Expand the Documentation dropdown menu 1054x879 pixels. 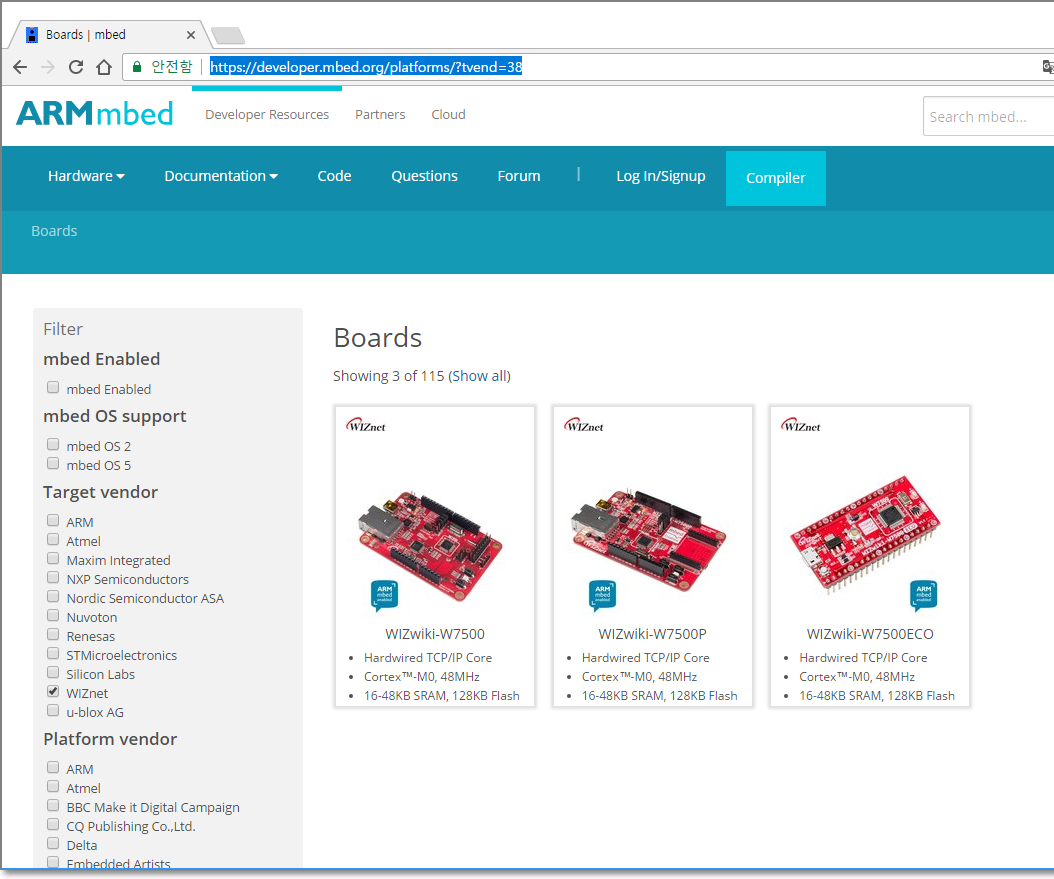tap(221, 176)
